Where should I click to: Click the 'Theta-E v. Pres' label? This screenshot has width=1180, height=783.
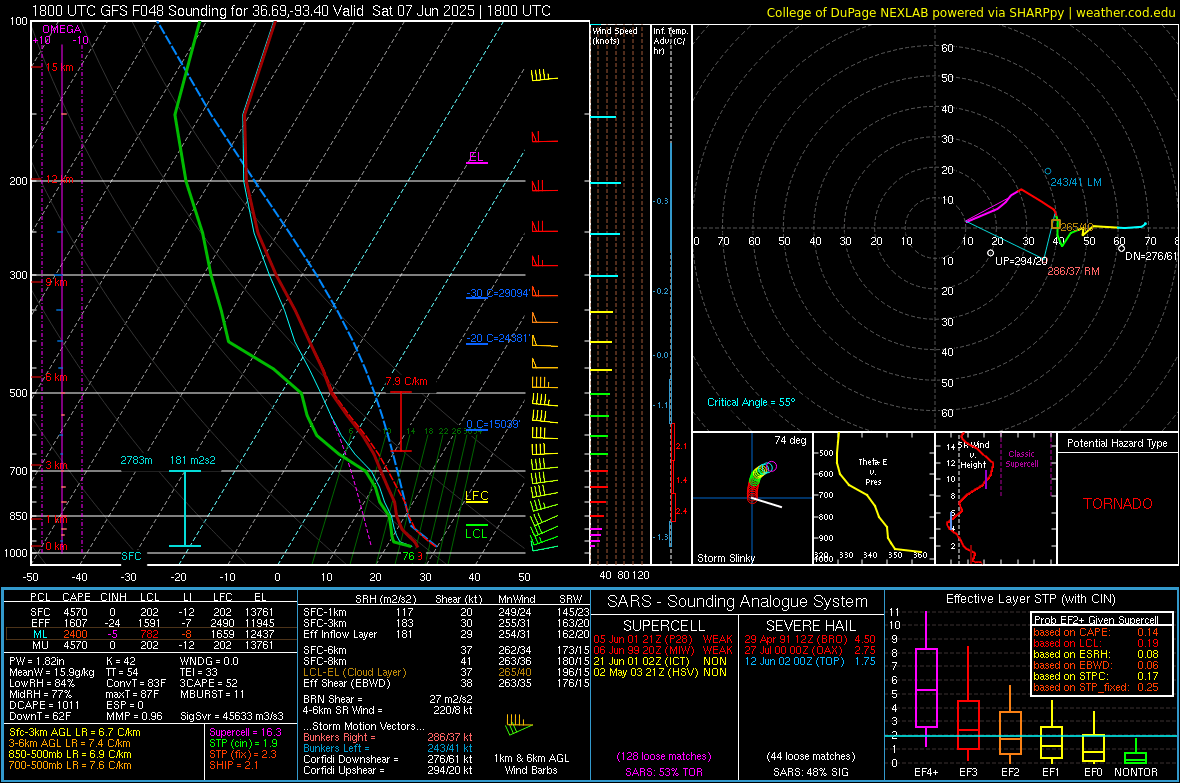pyautogui.click(x=873, y=471)
